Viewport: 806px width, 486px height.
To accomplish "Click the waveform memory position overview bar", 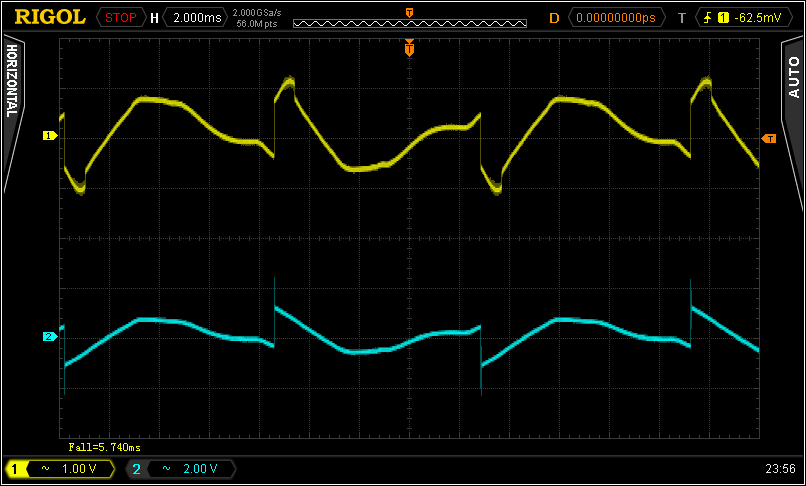I will [410, 23].
